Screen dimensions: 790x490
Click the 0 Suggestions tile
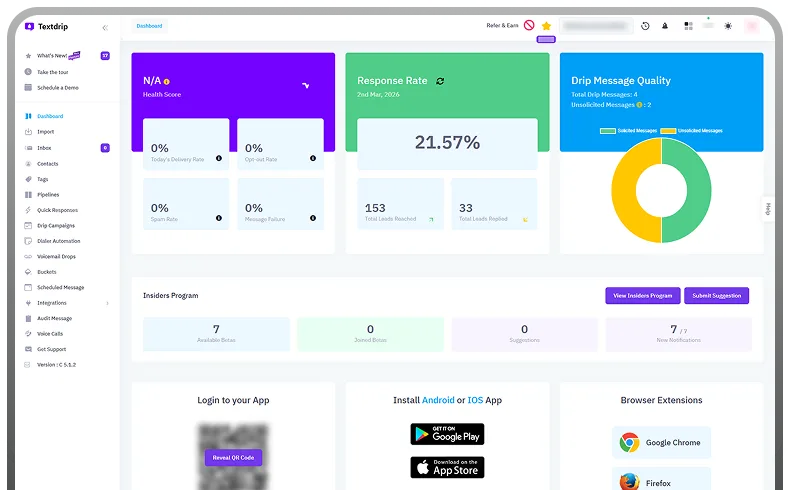coord(524,334)
